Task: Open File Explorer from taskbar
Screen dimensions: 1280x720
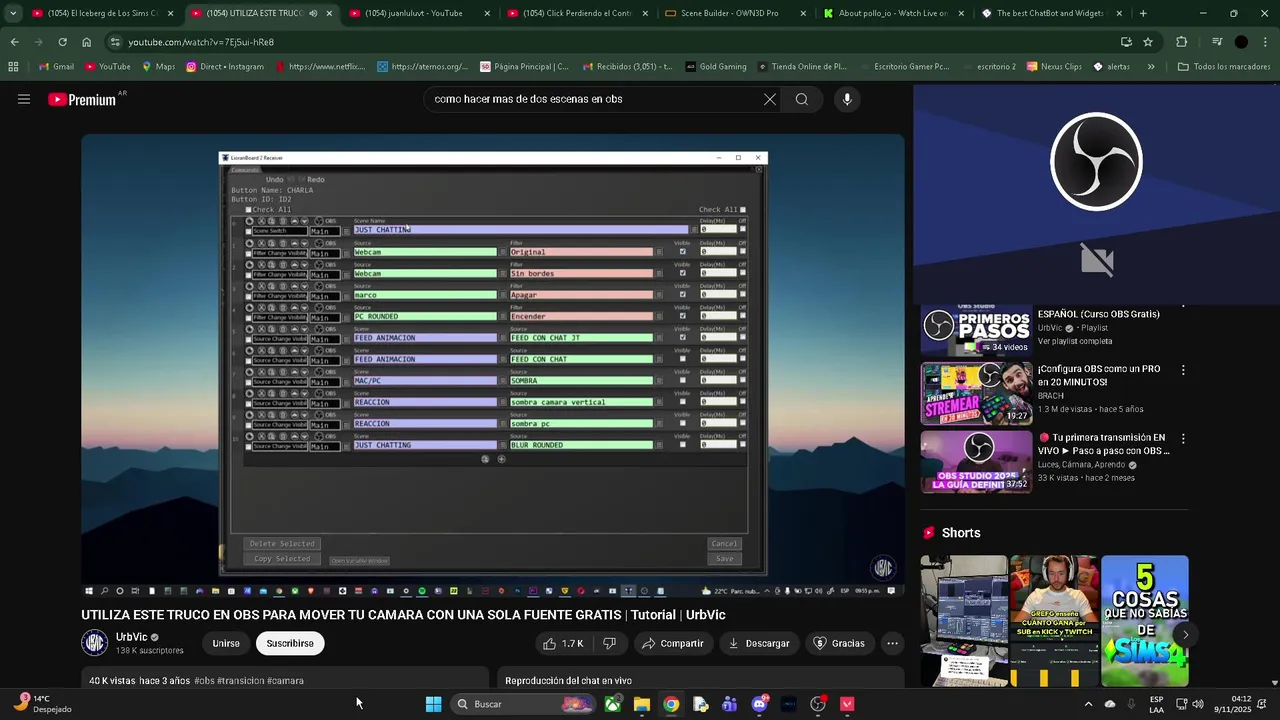Action: 641,704
